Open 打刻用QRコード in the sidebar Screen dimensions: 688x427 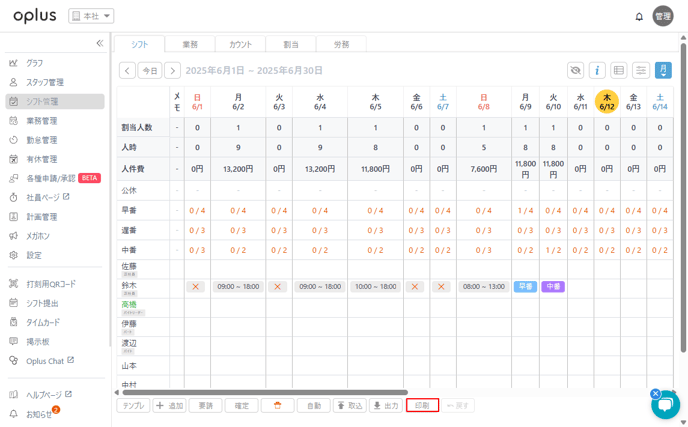[50, 284]
